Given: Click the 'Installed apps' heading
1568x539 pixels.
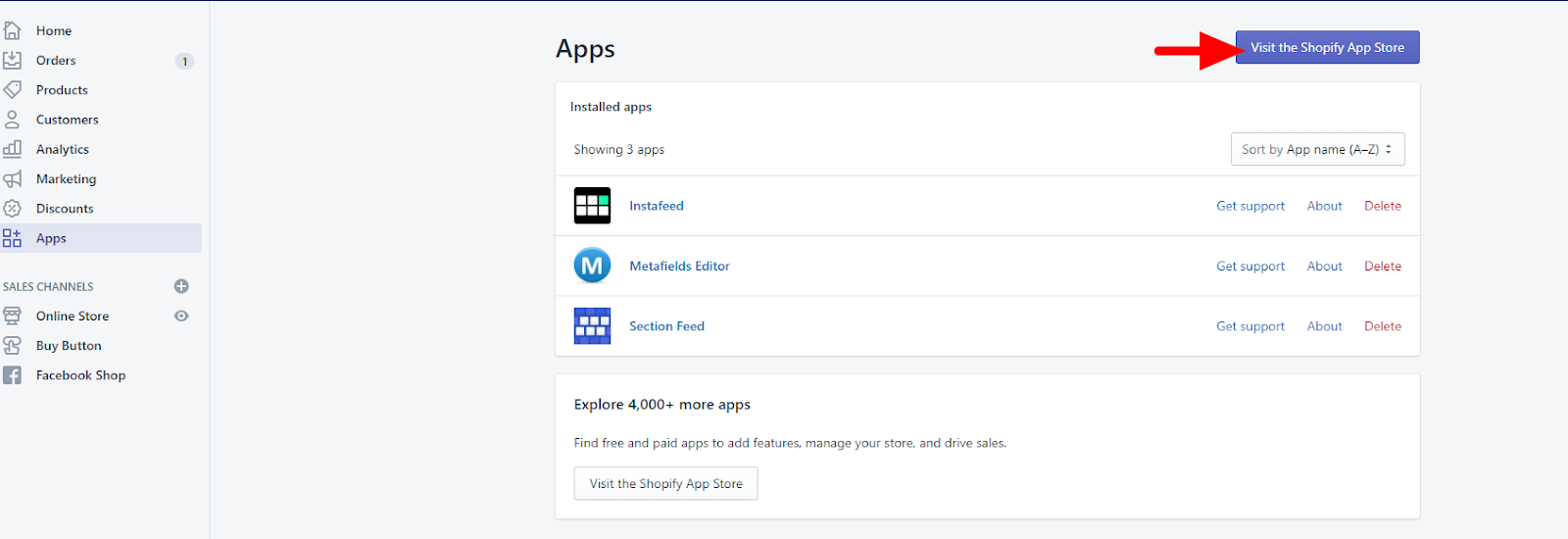Looking at the screenshot, I should point(611,107).
